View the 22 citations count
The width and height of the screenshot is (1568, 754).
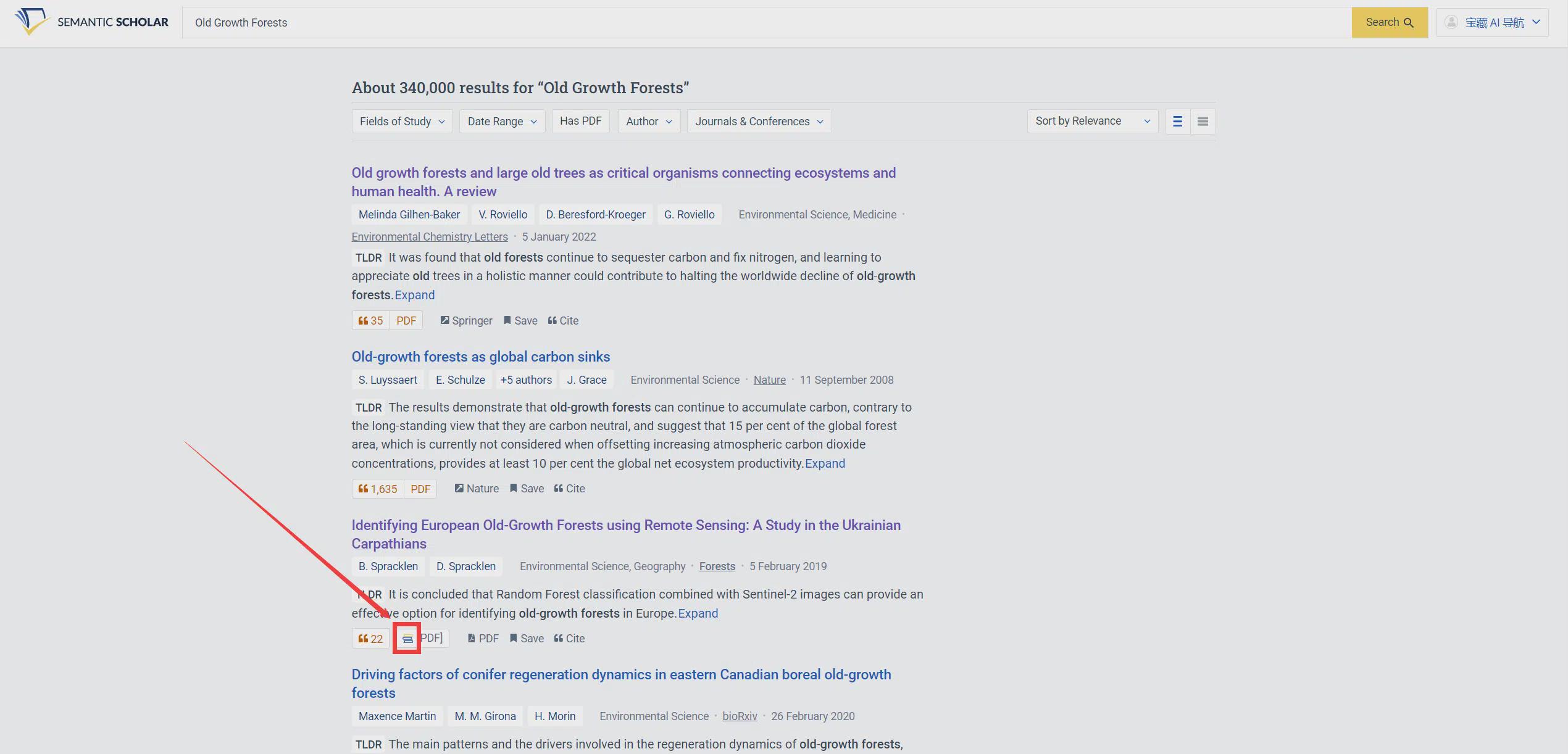370,639
